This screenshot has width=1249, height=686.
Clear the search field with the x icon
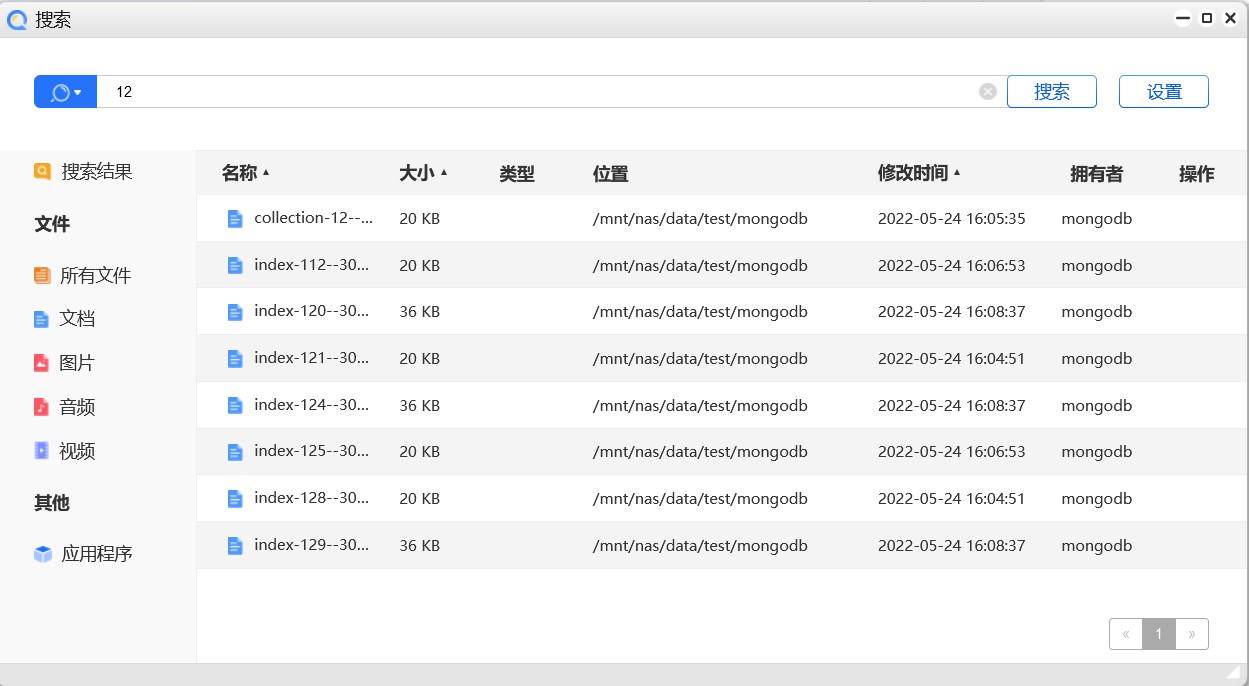coord(987,91)
